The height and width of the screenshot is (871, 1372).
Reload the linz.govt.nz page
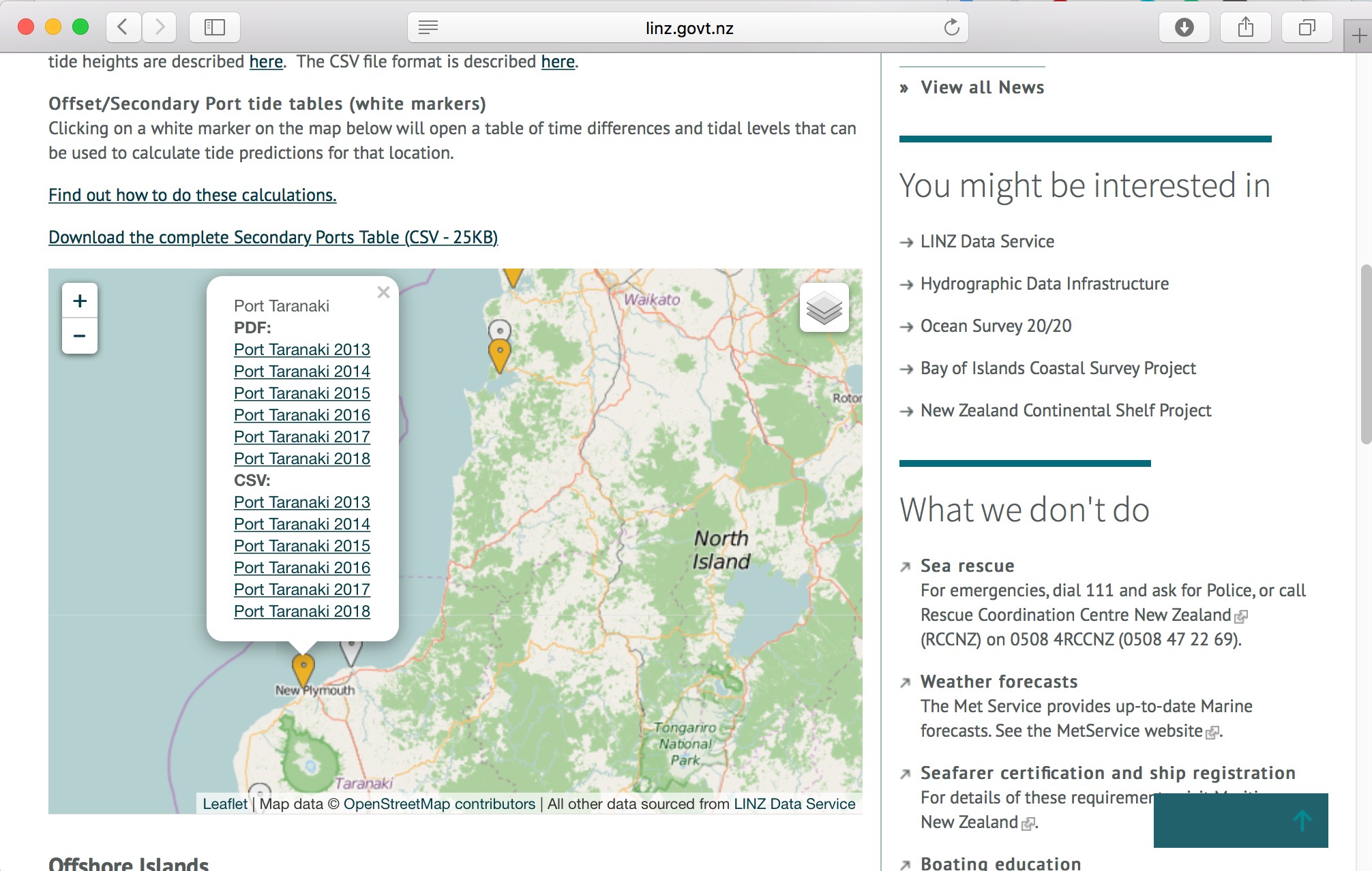(x=951, y=27)
